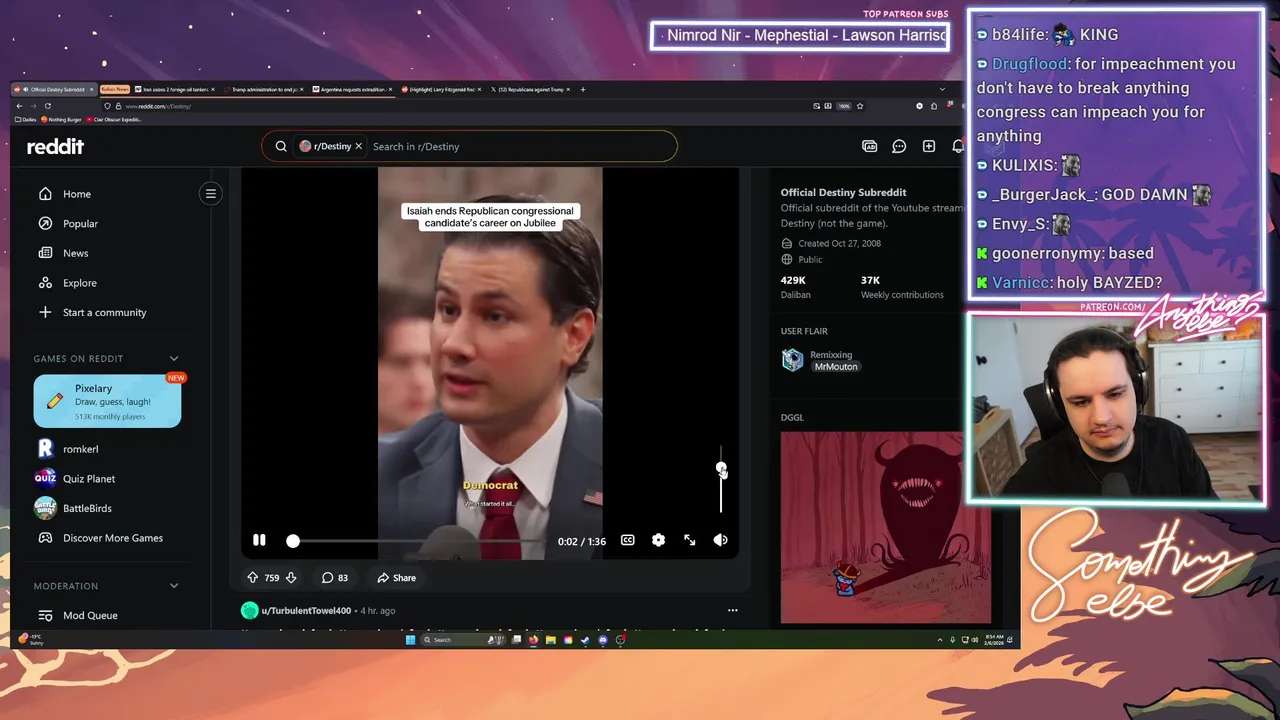1280x720 pixels.
Task: Adjust the vertical volume slider
Action: point(721,481)
